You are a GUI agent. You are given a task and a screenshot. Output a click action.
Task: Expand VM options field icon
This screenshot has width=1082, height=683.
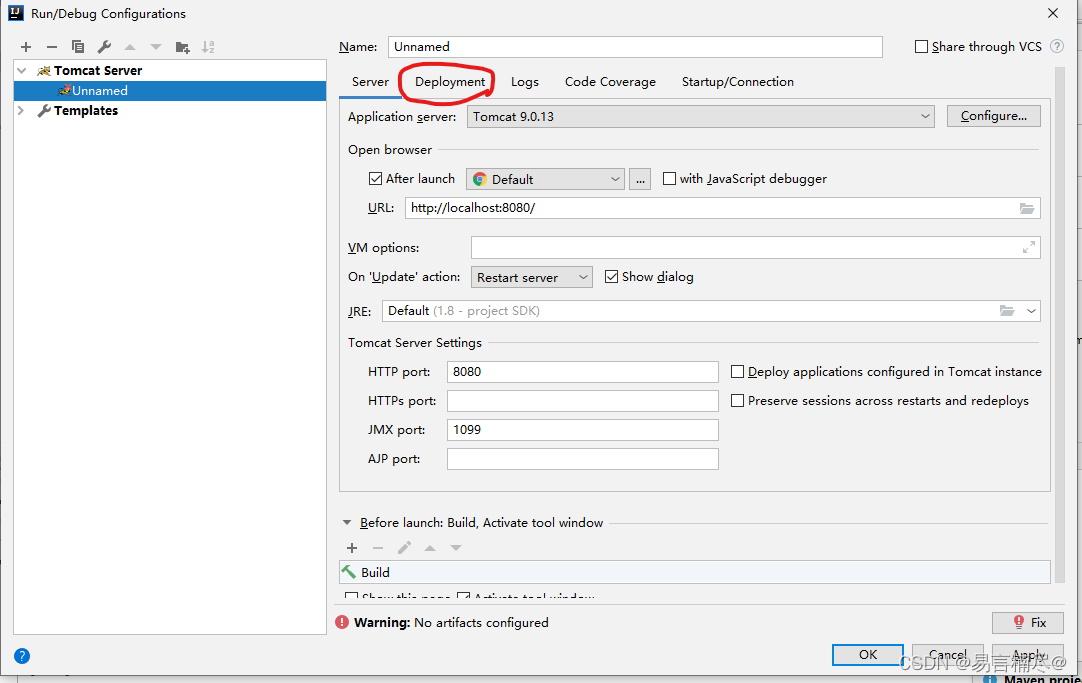[1028, 247]
